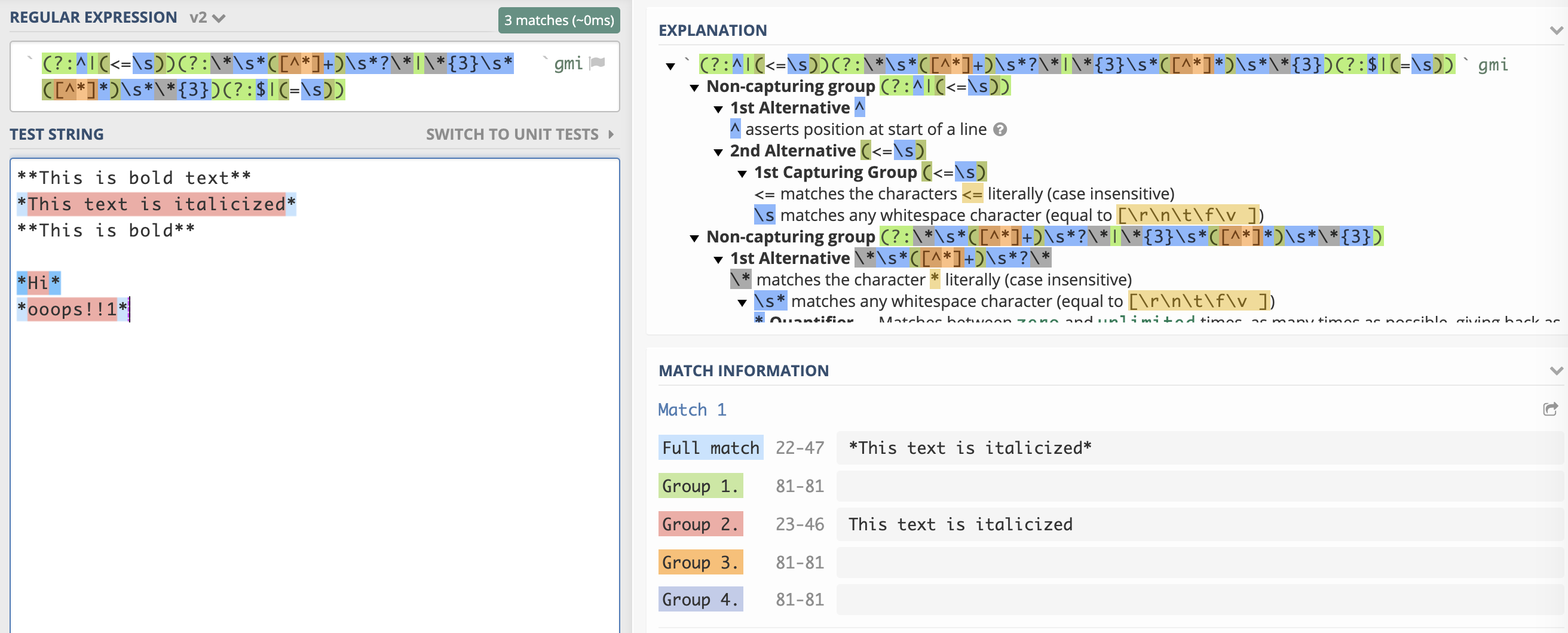
Task: Collapse the 2nd Alternative (<=\s) node
Action: (718, 152)
